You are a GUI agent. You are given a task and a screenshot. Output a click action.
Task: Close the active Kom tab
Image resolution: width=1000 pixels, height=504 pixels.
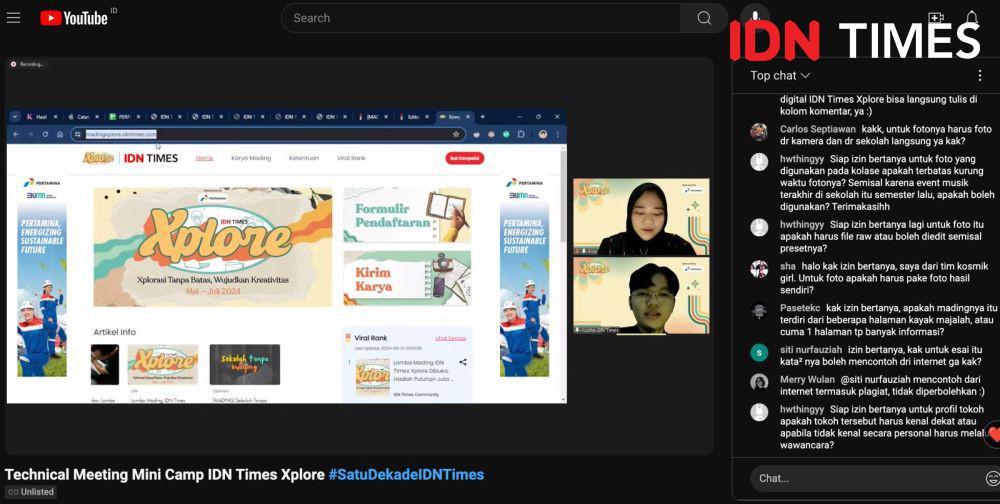pos(467,117)
